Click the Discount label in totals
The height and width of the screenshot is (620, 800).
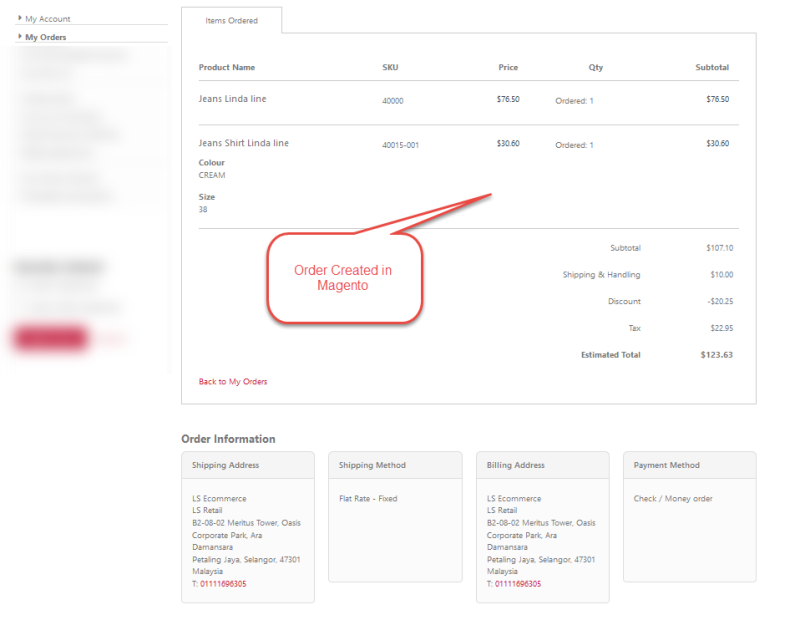coord(624,302)
